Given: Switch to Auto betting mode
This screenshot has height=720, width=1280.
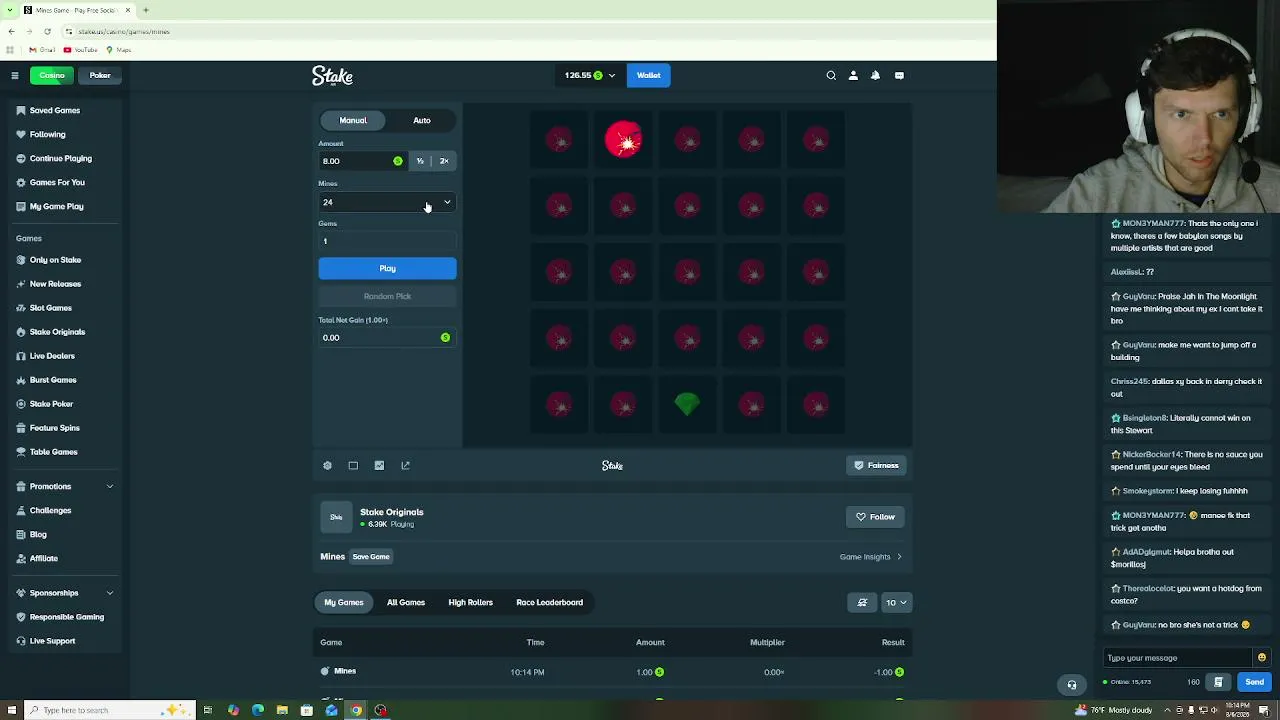Looking at the screenshot, I should coord(422,120).
